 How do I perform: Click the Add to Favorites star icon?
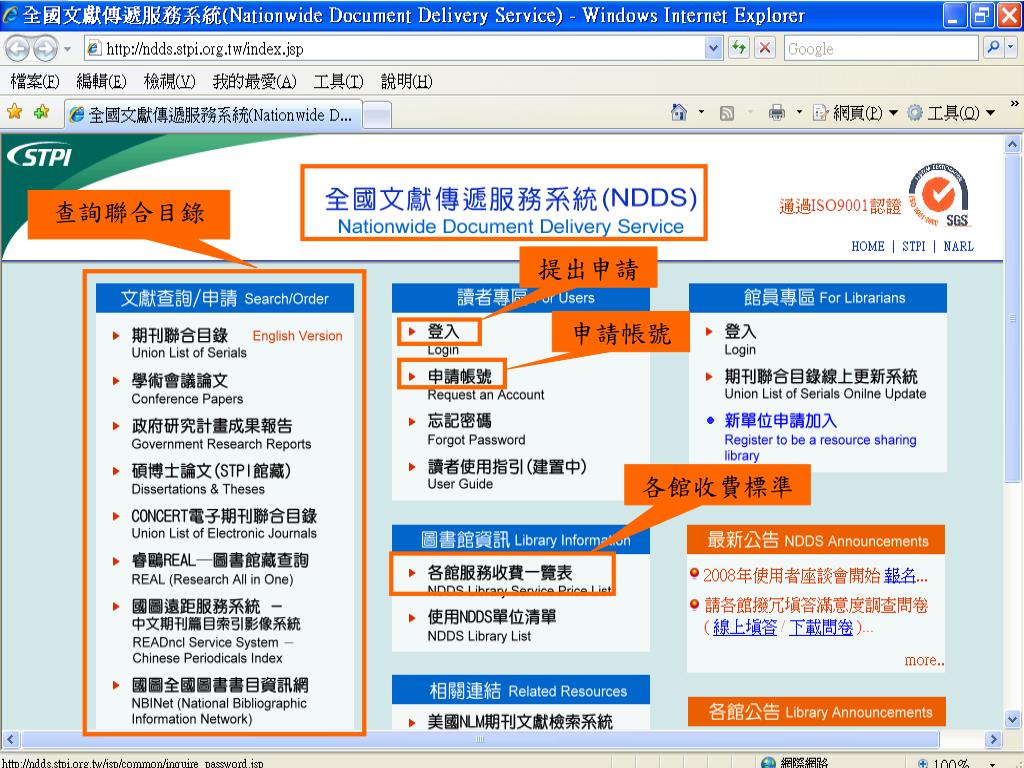point(41,112)
